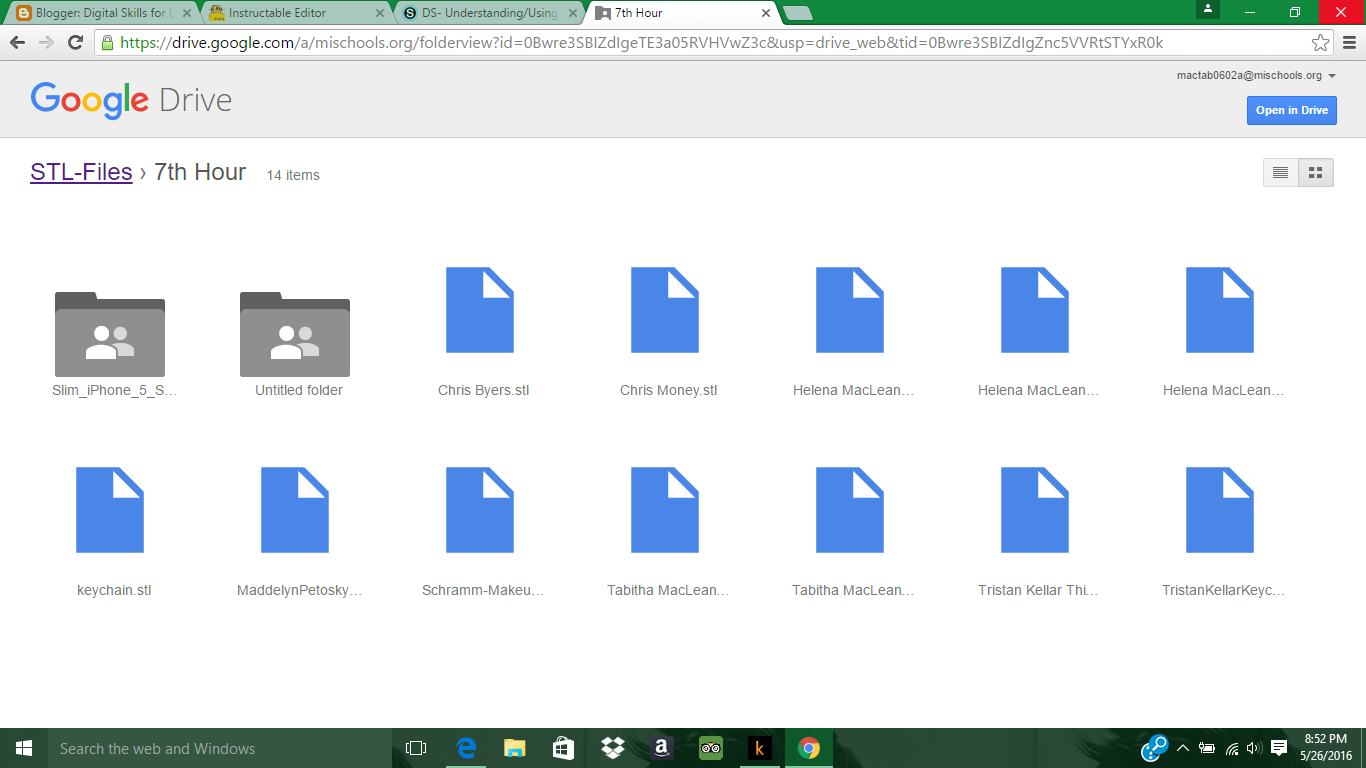Viewport: 1366px width, 768px height.
Task: Open the Kindle app from taskbar
Action: coord(759,748)
